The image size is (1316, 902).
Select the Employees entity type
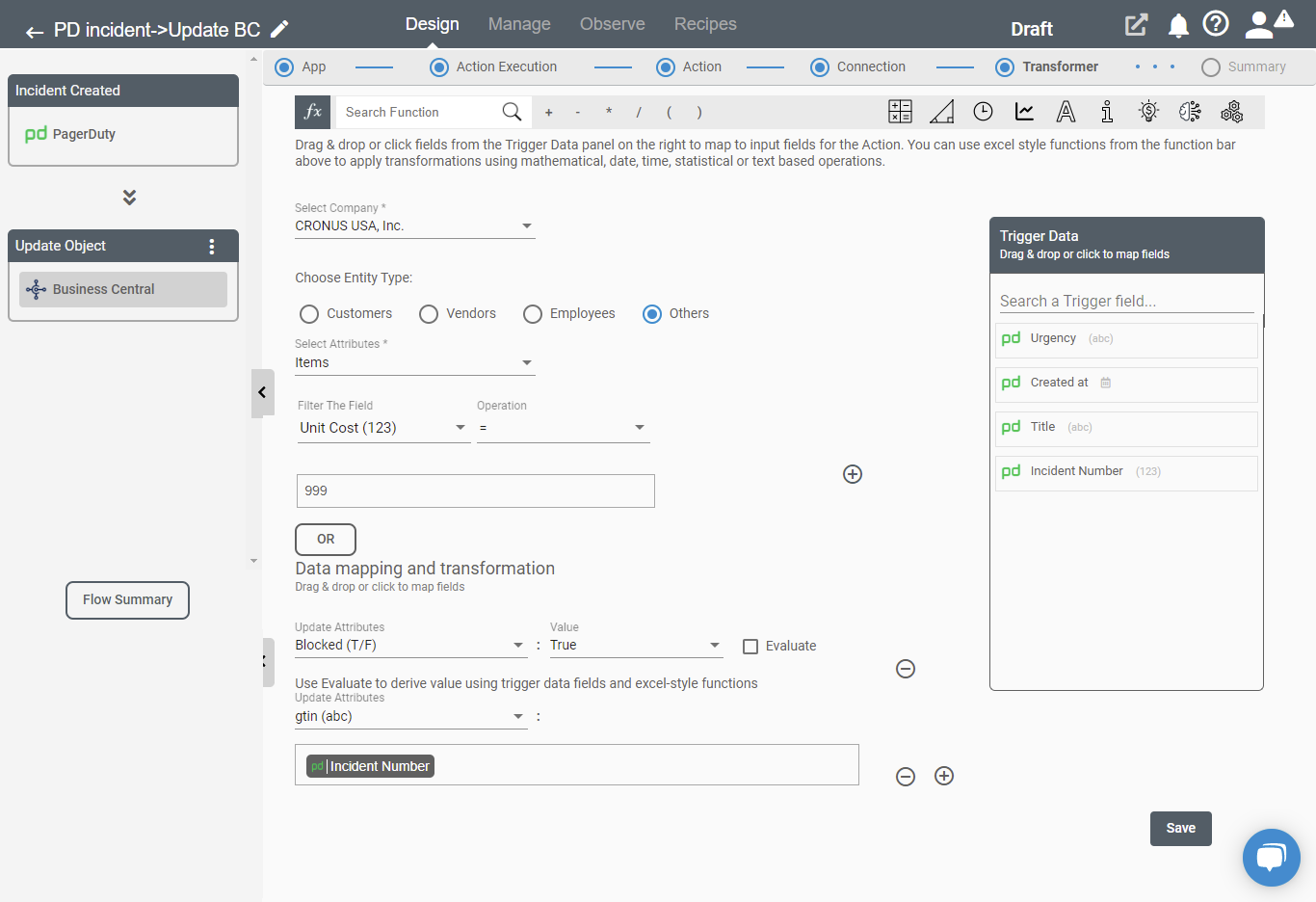click(533, 314)
